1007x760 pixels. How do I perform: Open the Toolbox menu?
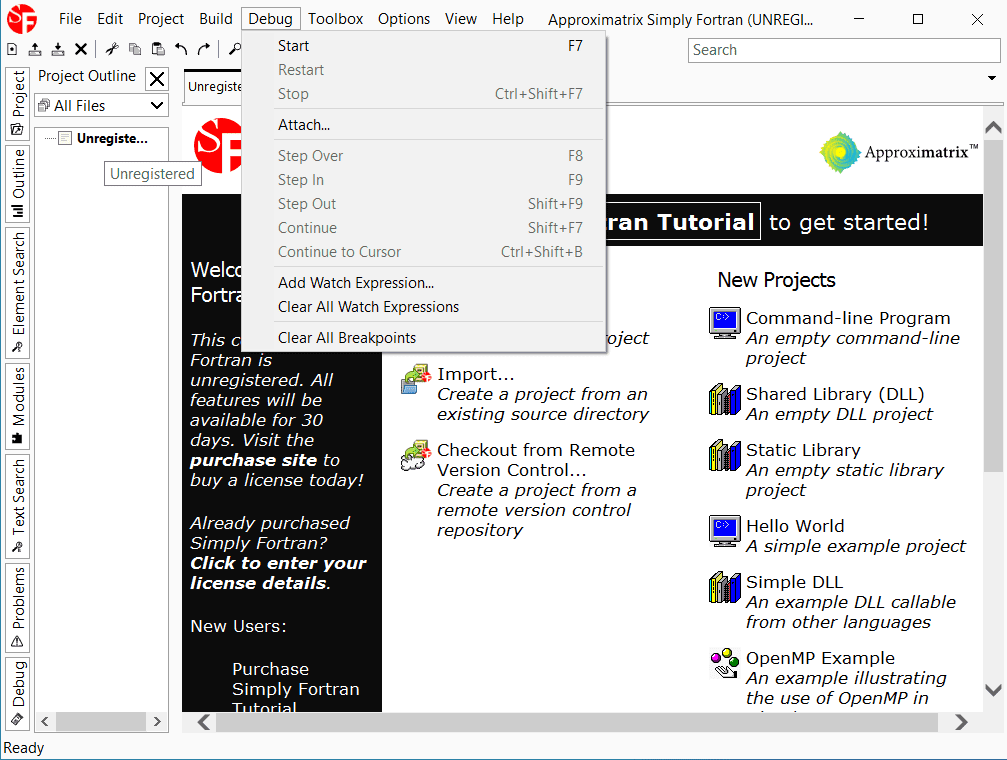(x=335, y=19)
